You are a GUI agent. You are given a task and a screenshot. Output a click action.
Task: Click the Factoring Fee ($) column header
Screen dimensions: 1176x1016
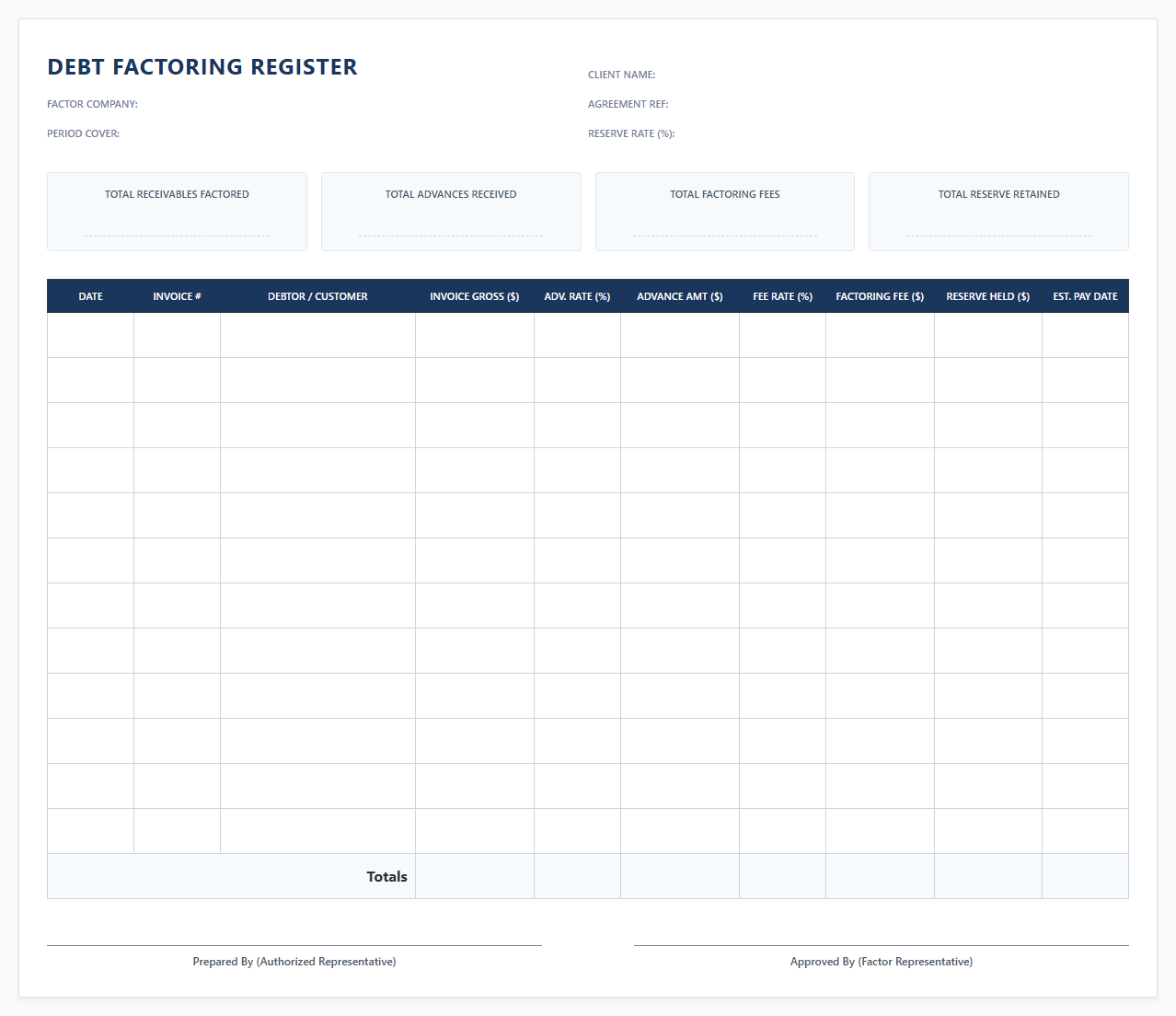click(x=880, y=296)
